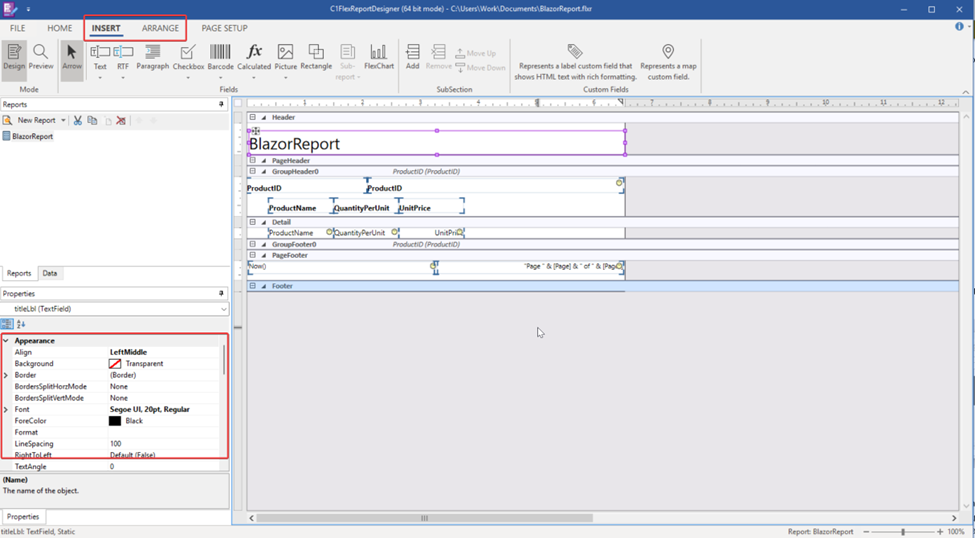Viewport: 975px width, 538px height.
Task: Edit the Align value LeftMiddle
Action: click(x=165, y=352)
